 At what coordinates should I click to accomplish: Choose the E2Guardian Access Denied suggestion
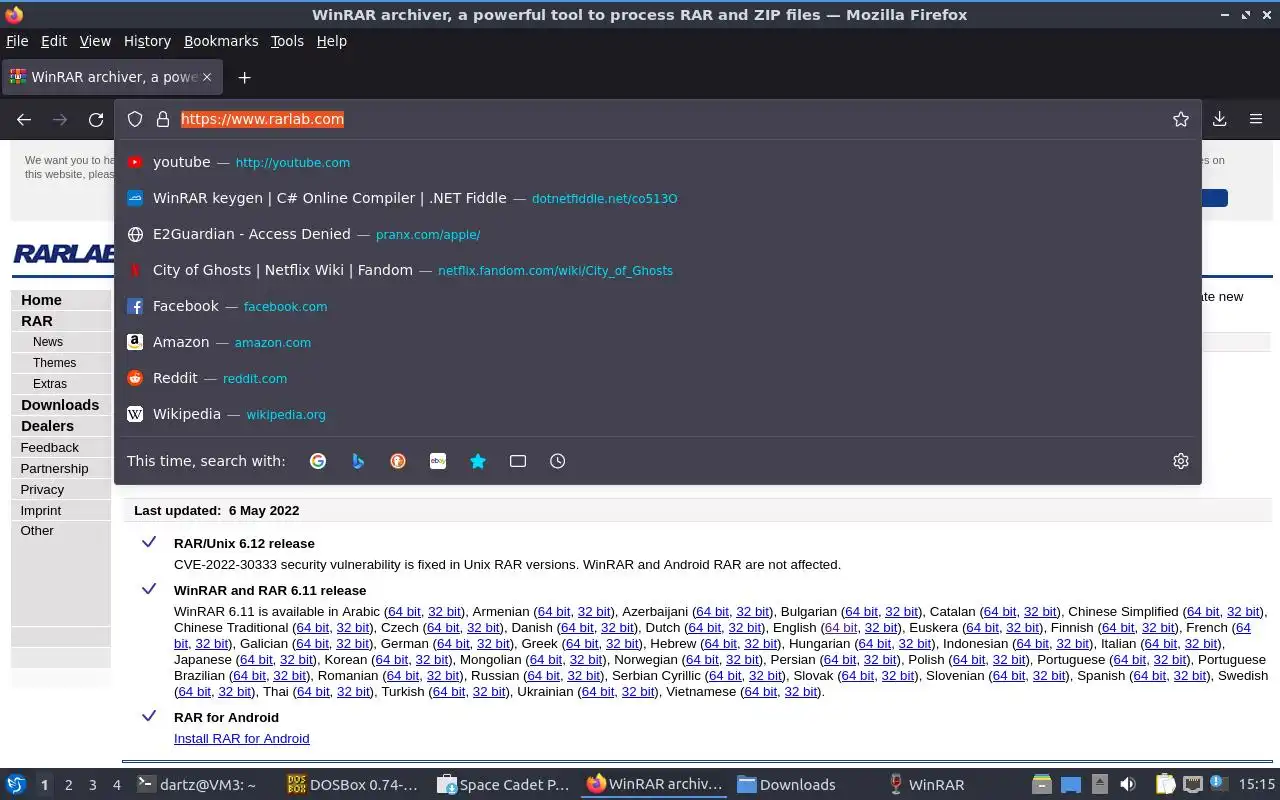pyautogui.click(x=658, y=234)
